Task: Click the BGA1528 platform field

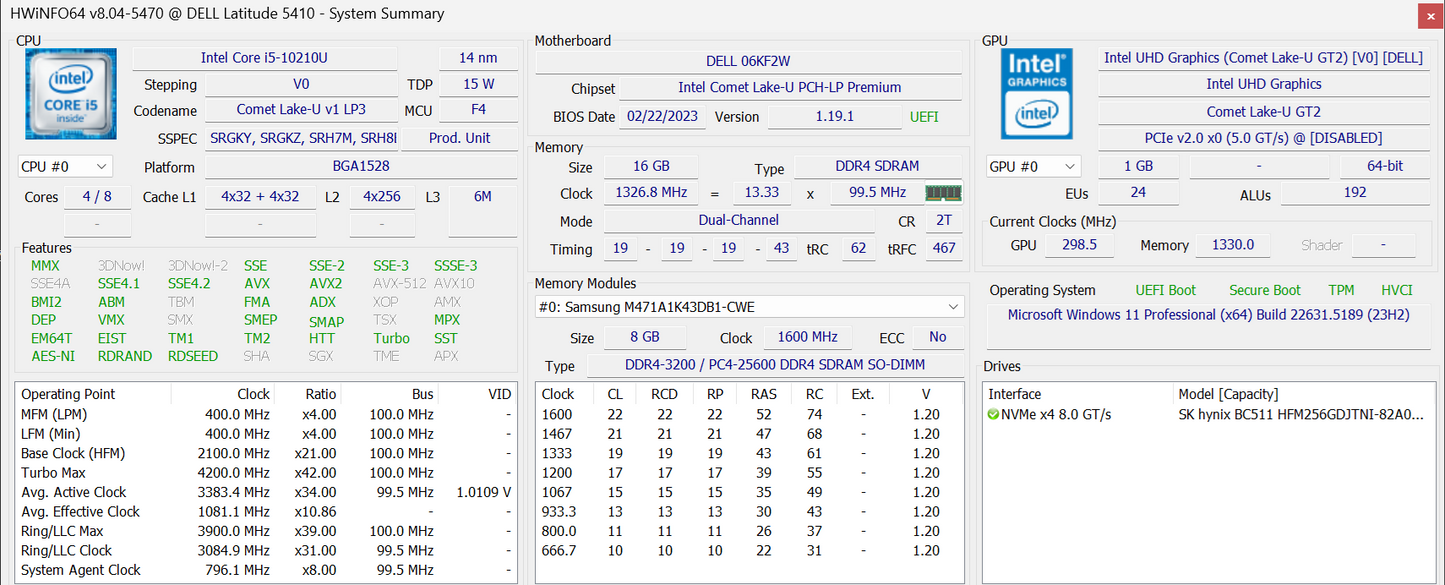Action: (x=361, y=167)
